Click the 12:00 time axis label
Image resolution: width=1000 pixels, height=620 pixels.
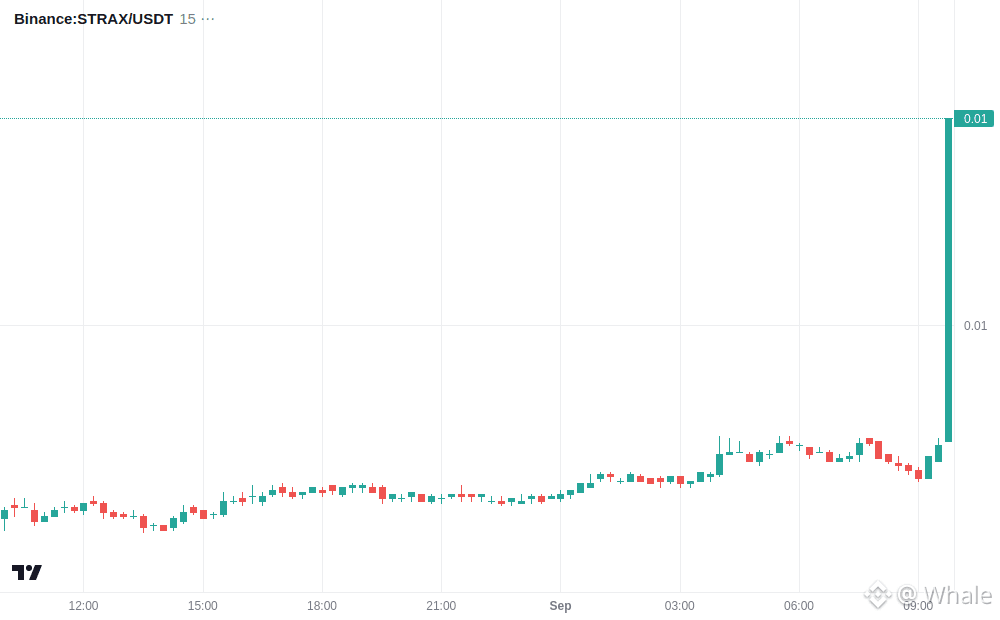[83, 606]
